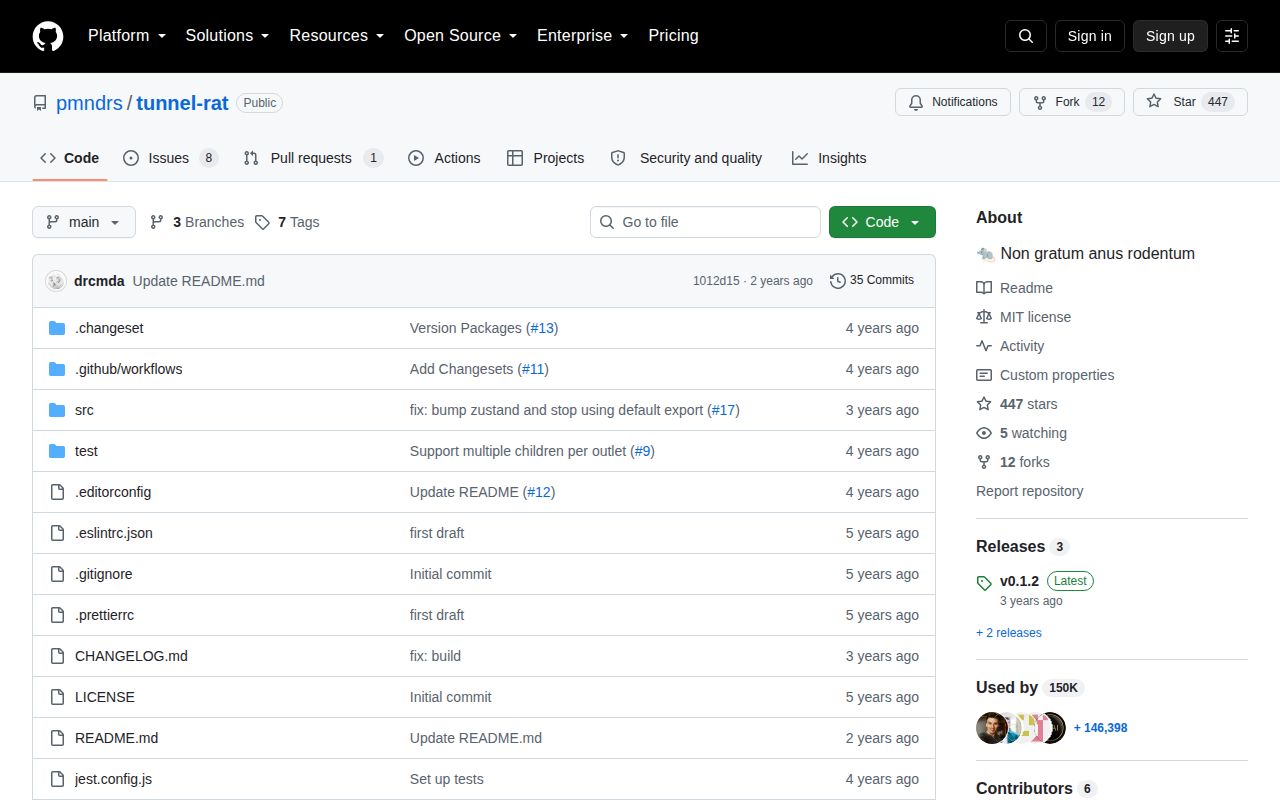The image size is (1280, 800).
Task: Switch to the Projects tab
Action: click(546, 158)
